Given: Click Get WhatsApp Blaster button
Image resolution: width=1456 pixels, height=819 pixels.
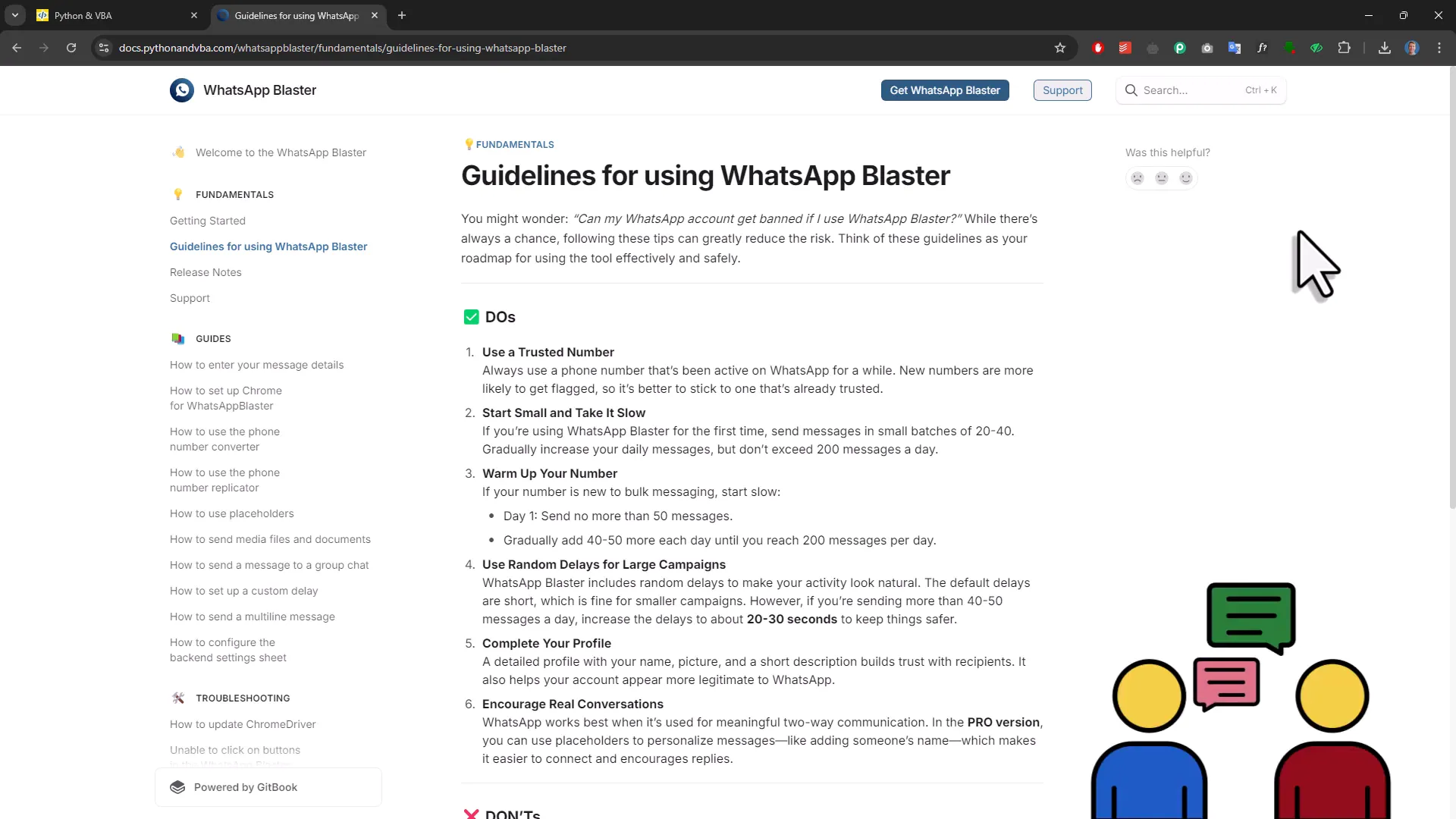Looking at the screenshot, I should 945,90.
